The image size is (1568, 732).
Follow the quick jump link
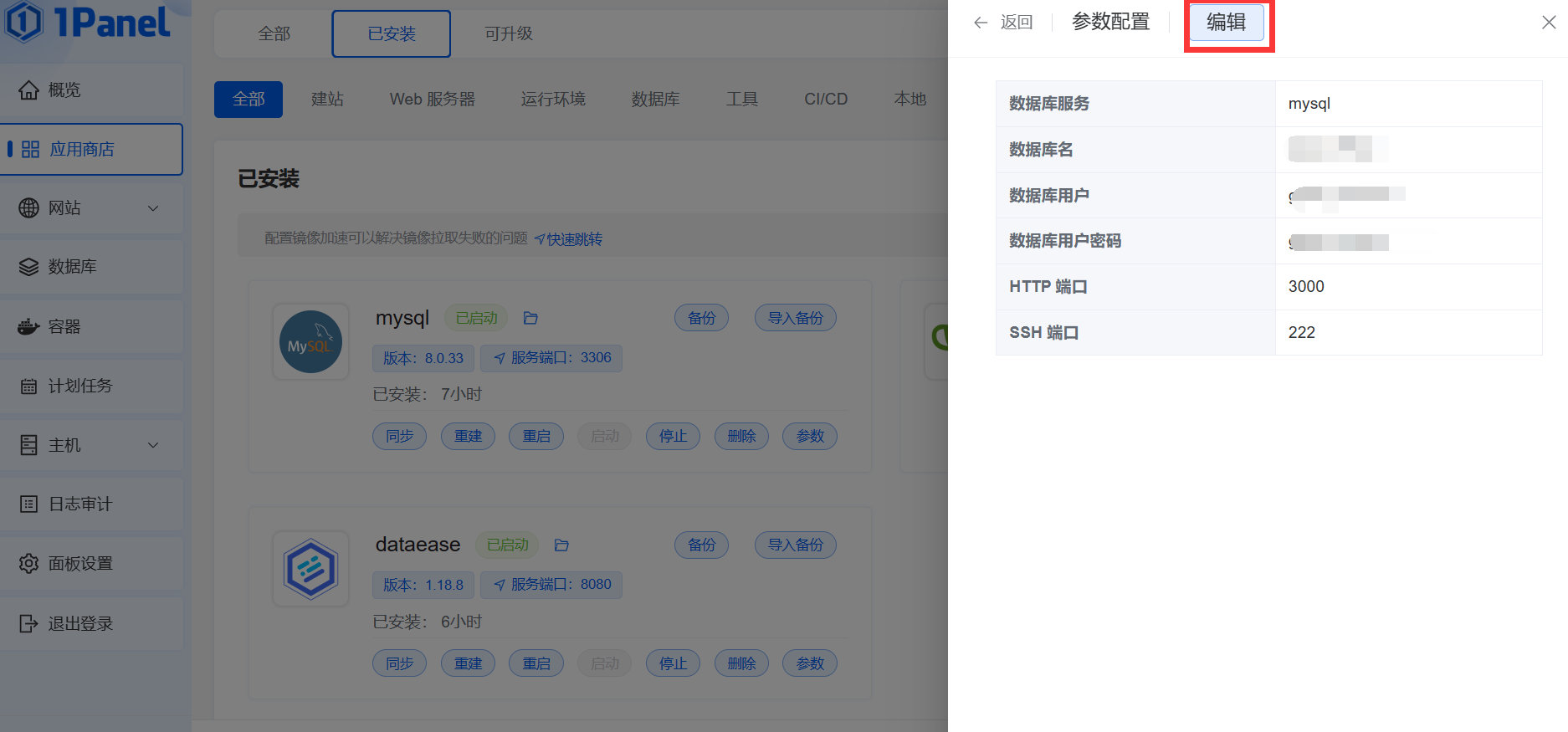(x=569, y=239)
